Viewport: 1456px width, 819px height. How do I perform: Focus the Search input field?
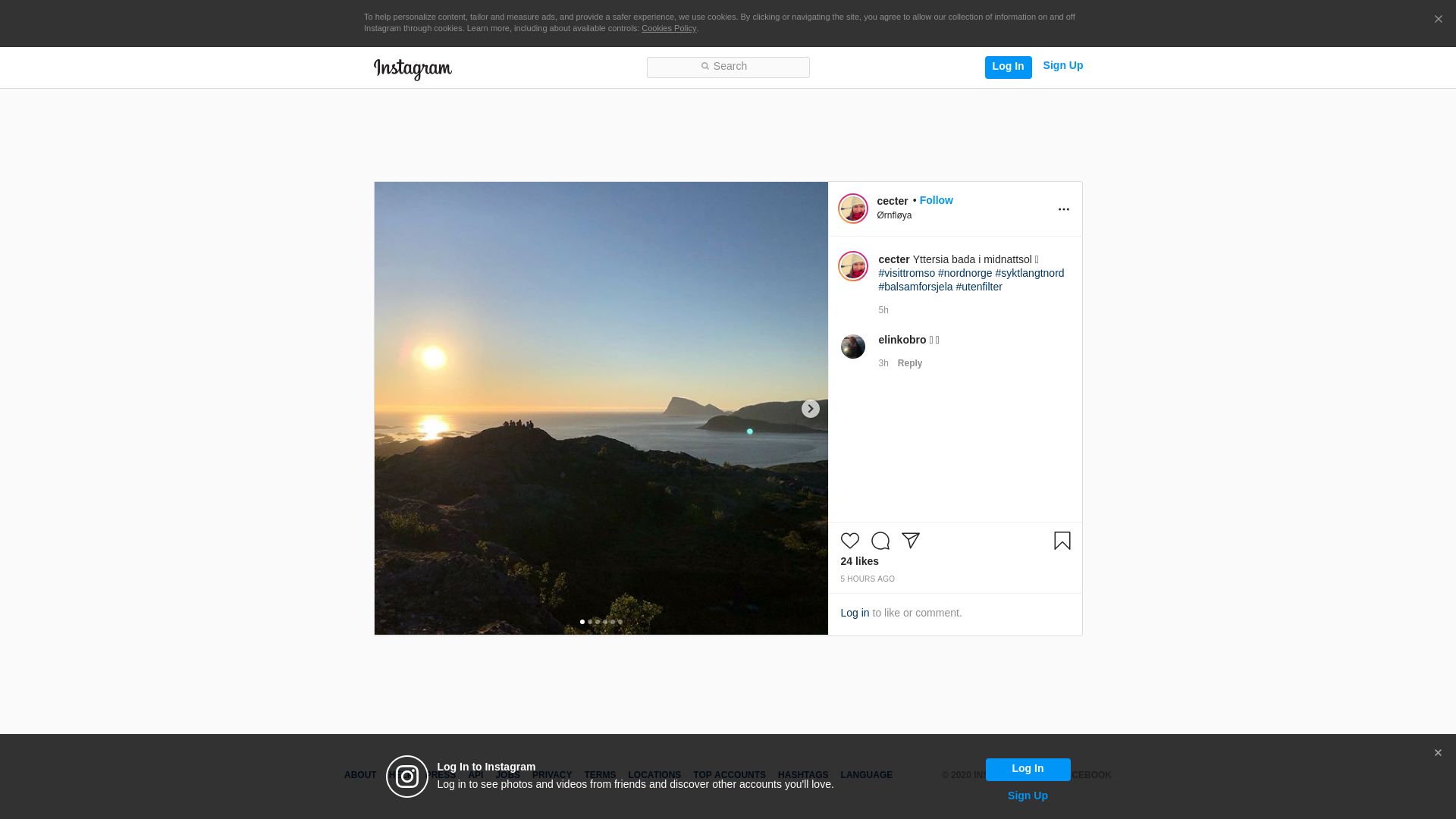728,67
